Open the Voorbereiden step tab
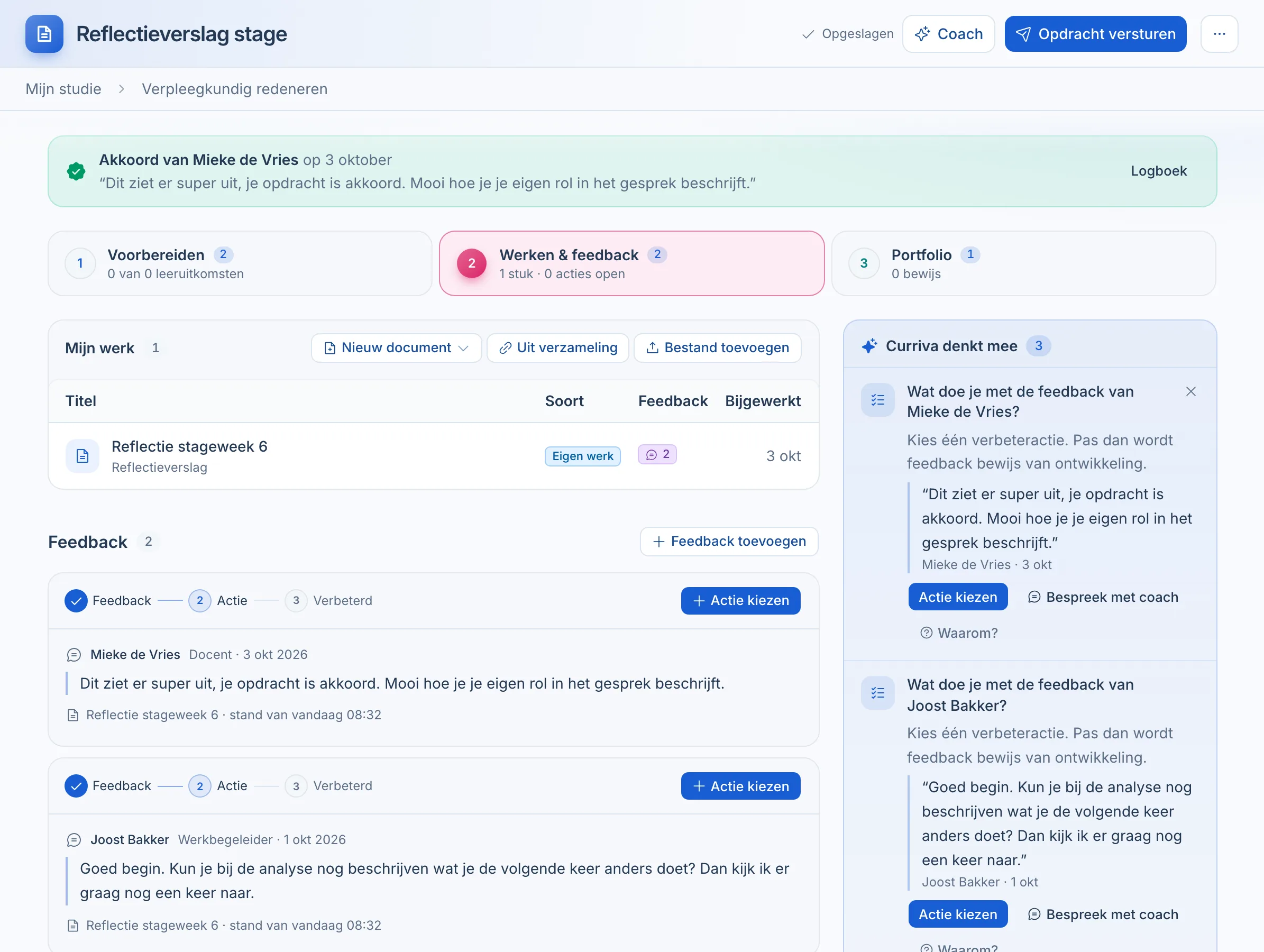The width and height of the screenshot is (1264, 952). (240, 263)
